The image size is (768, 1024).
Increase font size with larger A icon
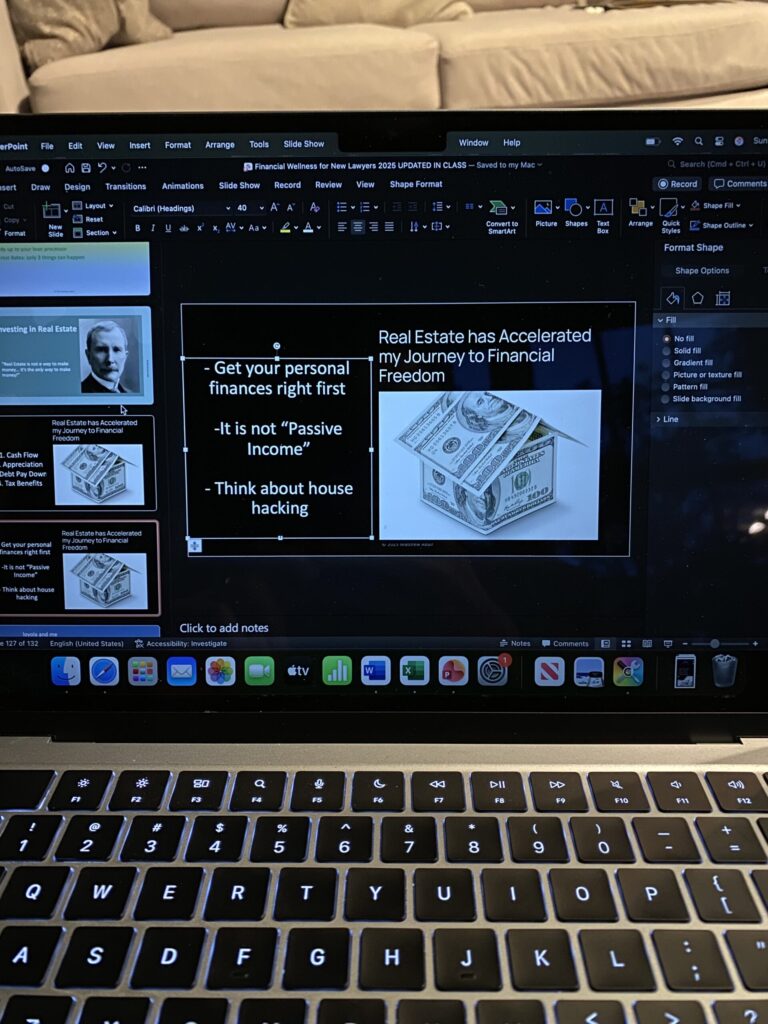[x=274, y=208]
